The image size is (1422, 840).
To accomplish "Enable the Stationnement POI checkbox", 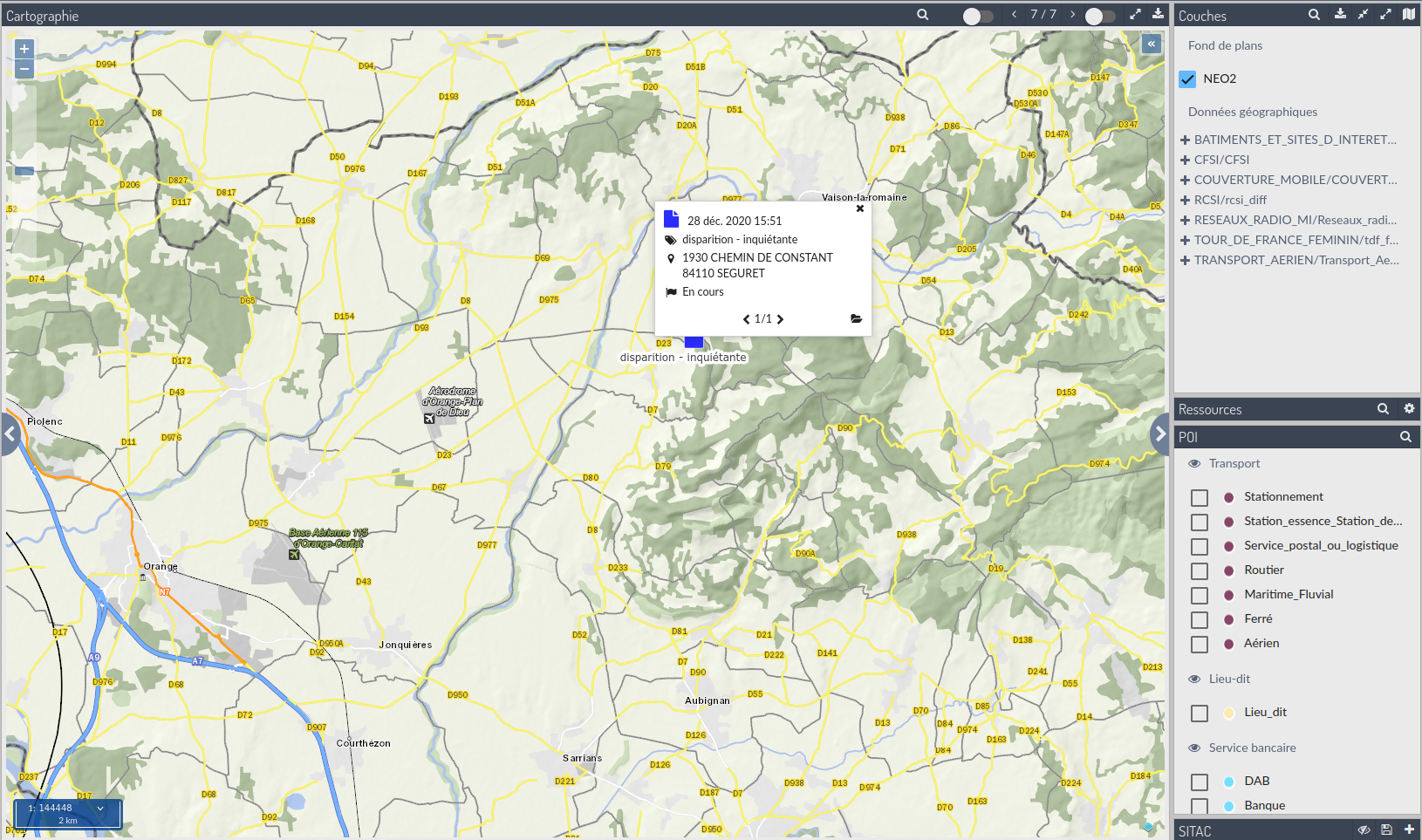I will pos(1200,497).
